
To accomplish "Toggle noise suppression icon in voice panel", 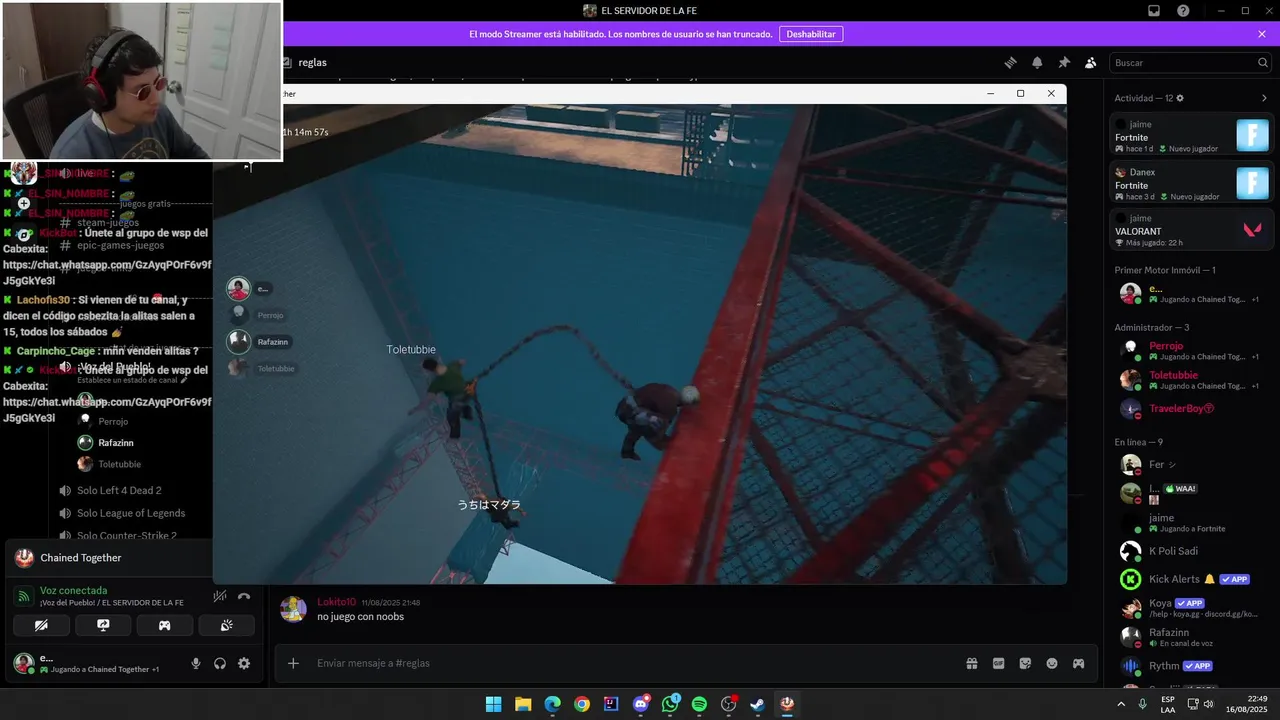I will pos(220,597).
